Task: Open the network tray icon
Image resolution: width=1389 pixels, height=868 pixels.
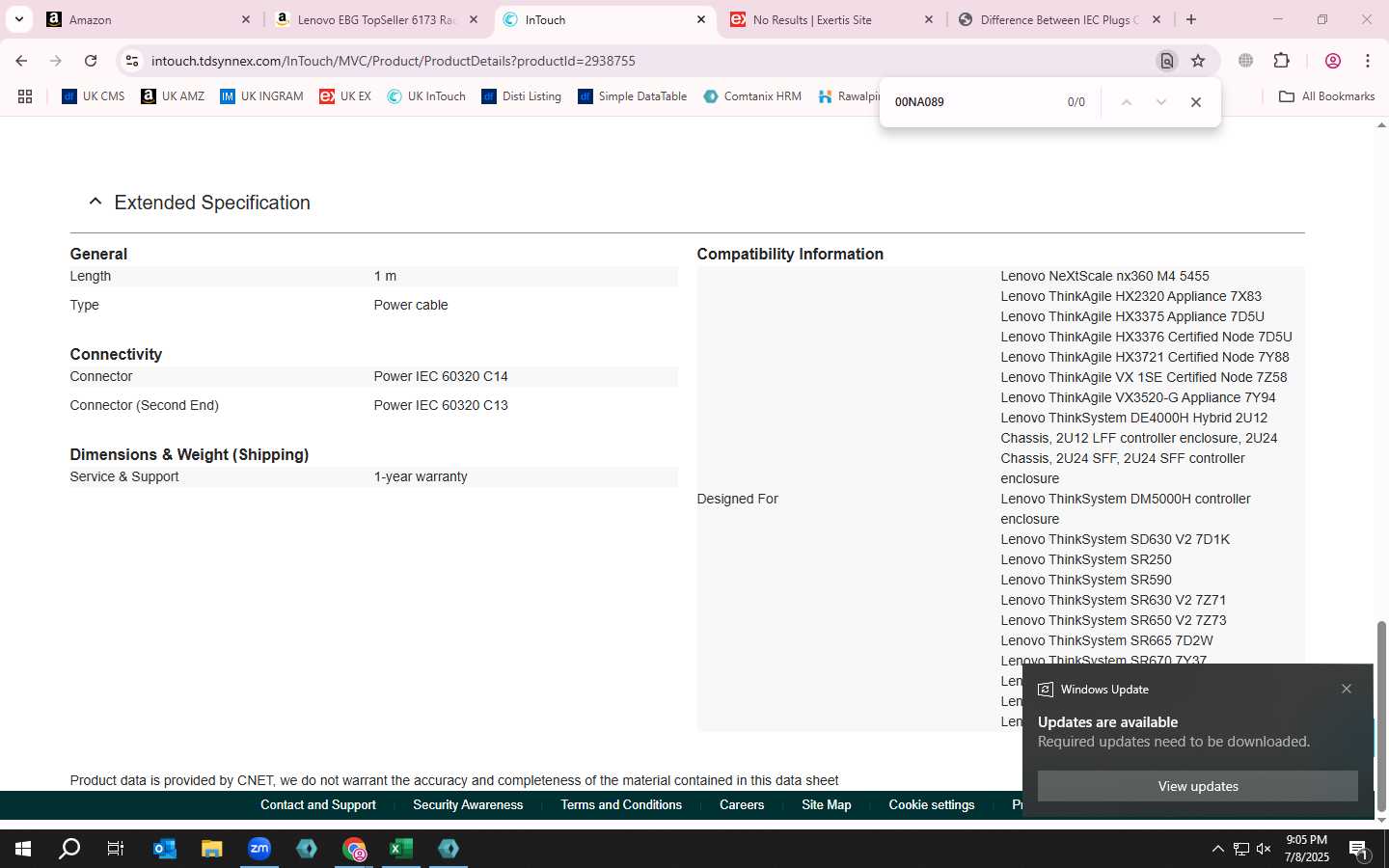Action: [x=1241, y=849]
